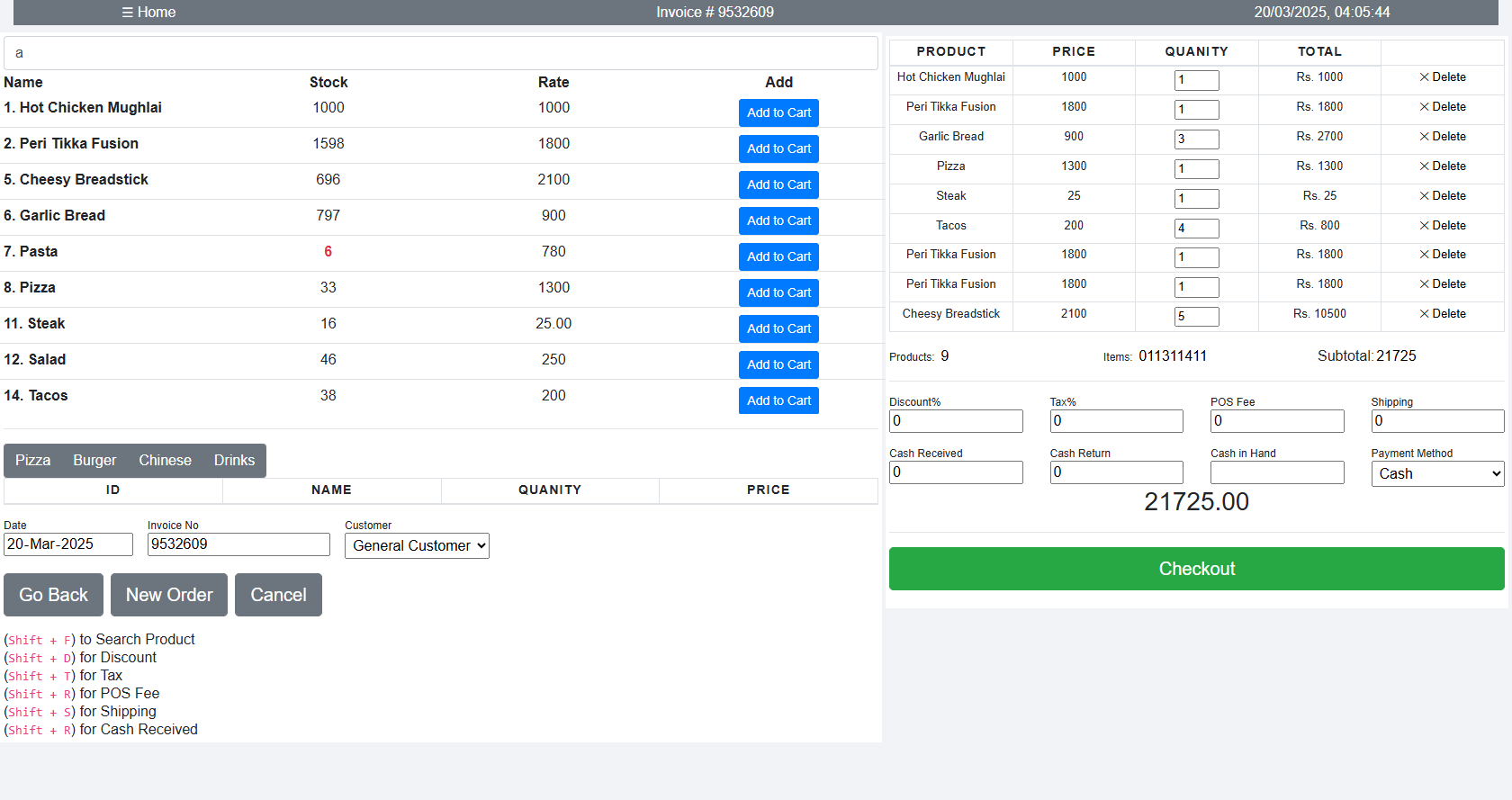Click the date and time in header
This screenshot has width=1512, height=800.
[1321, 12]
